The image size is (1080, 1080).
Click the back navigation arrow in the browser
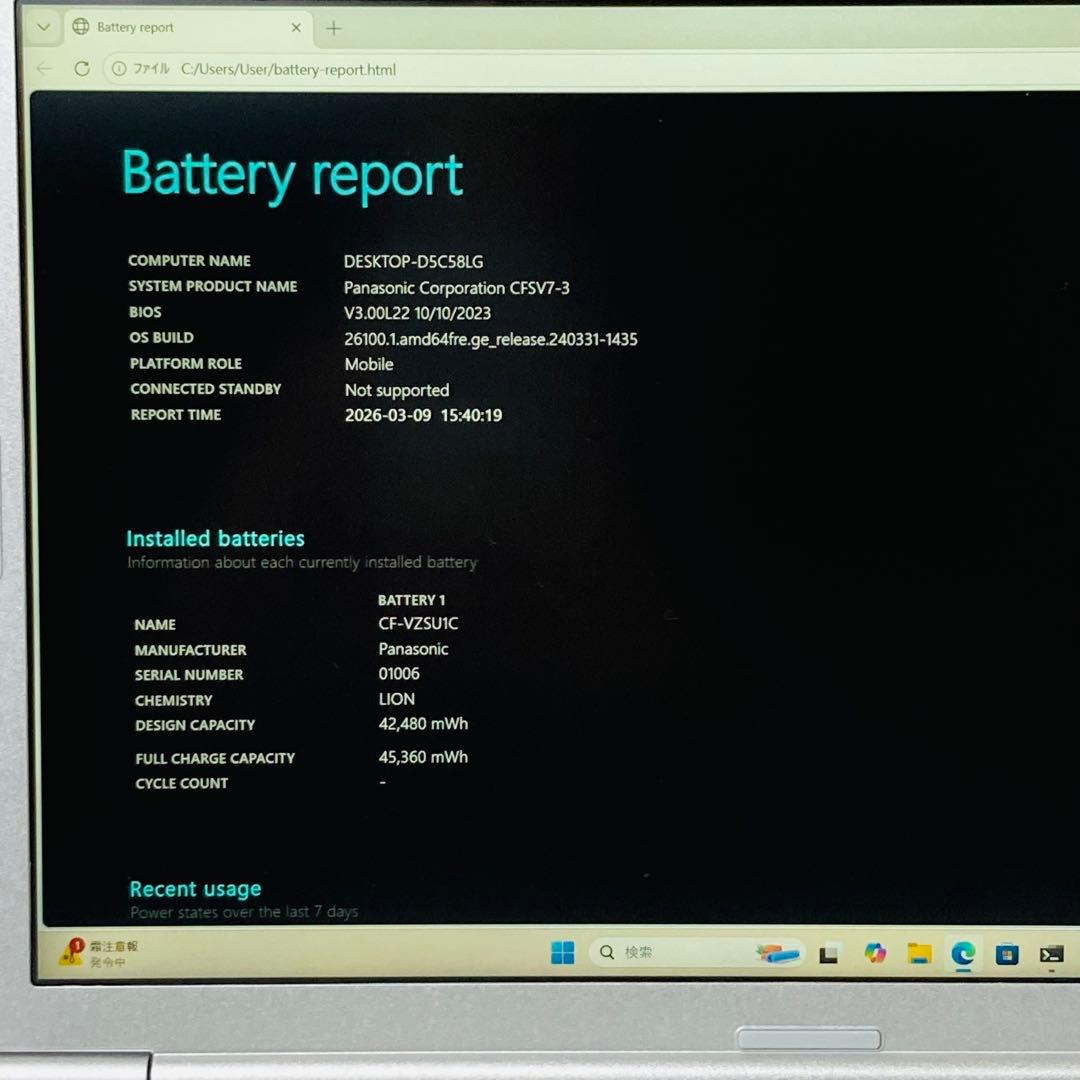click(x=43, y=68)
